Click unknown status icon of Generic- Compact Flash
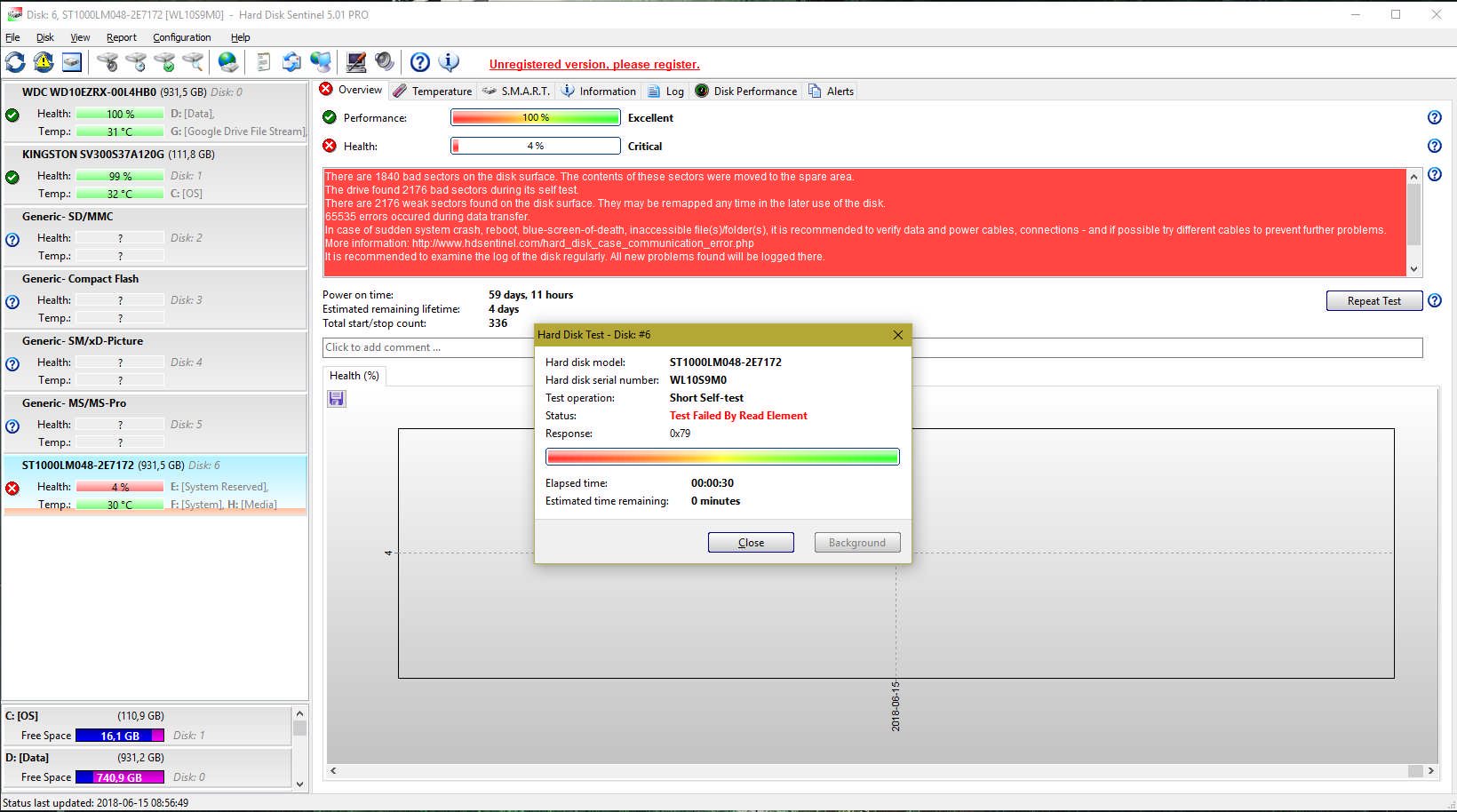Image resolution: width=1457 pixels, height=812 pixels. [12, 301]
